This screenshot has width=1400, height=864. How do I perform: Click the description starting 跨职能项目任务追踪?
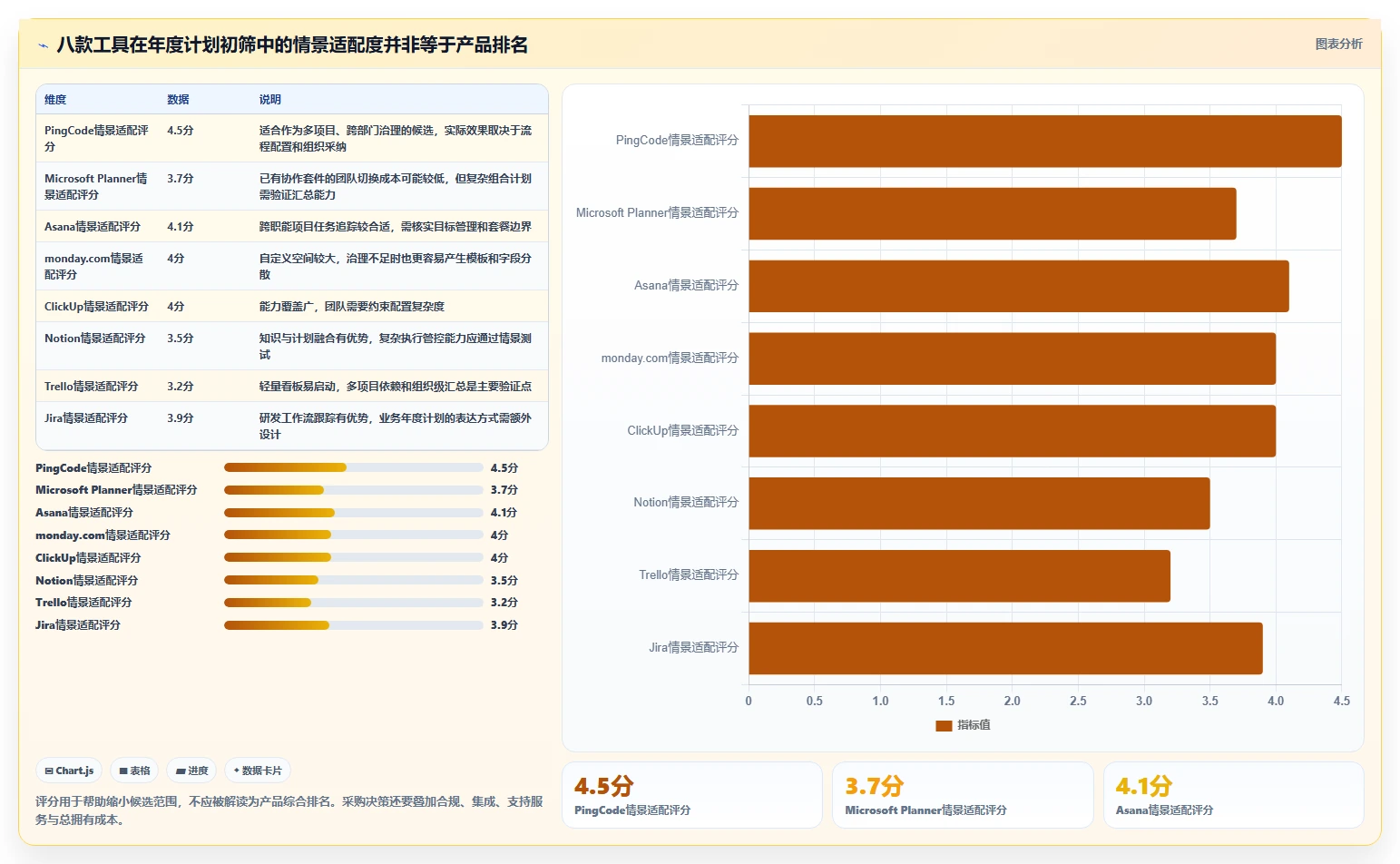pos(396,227)
